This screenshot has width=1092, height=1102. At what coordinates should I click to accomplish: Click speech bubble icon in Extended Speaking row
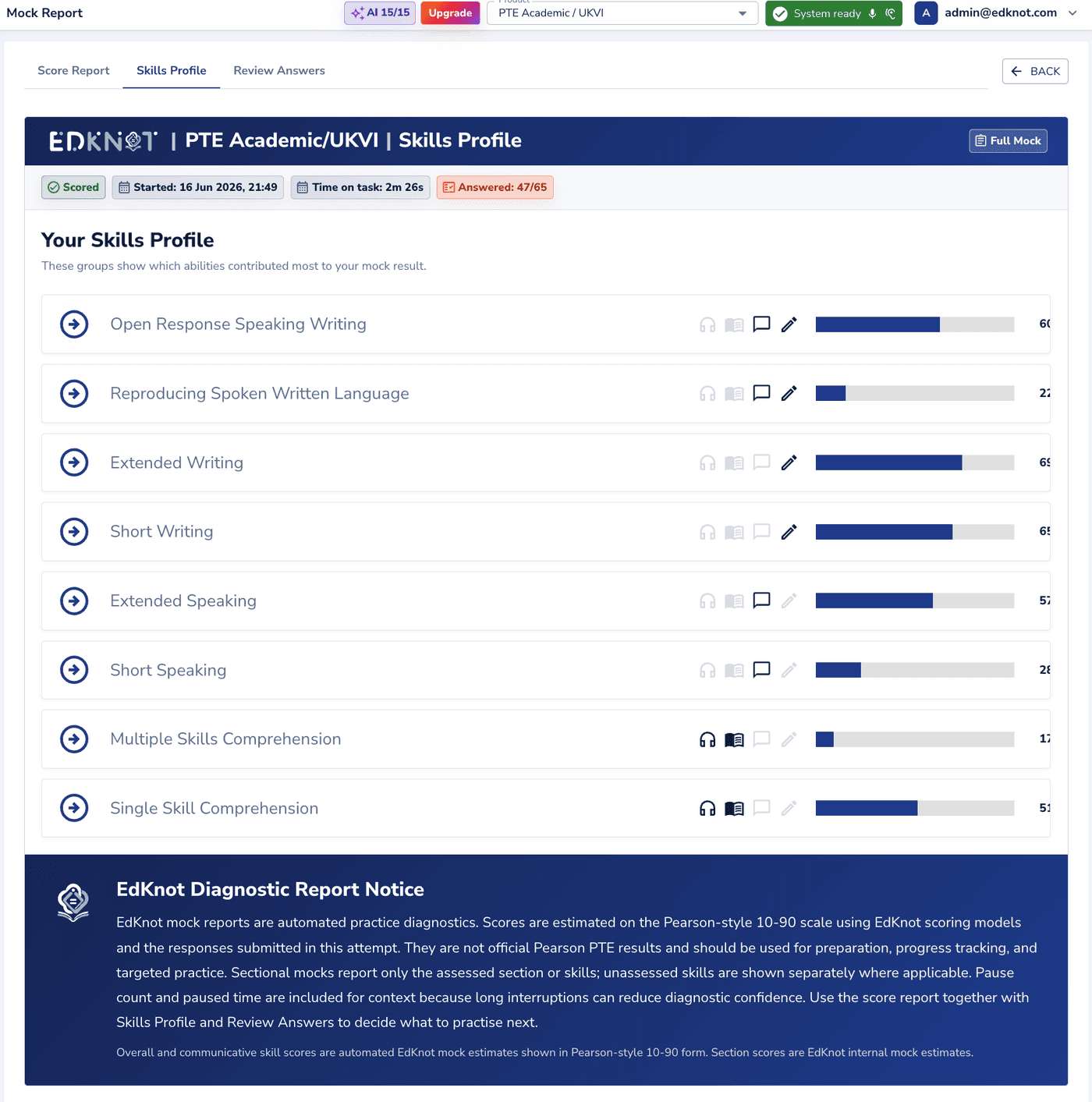762,601
